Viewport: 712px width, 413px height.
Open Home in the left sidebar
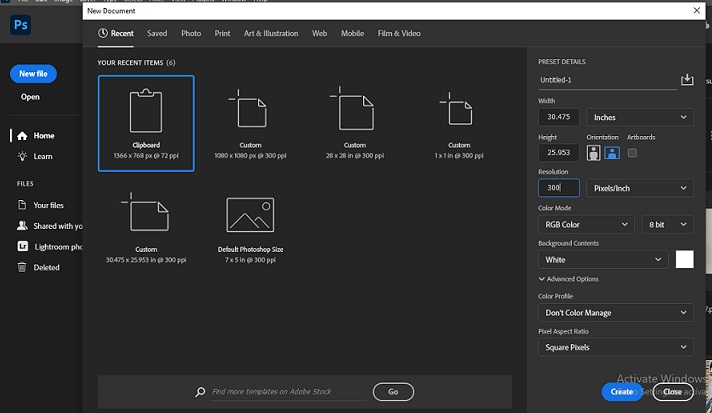43,136
